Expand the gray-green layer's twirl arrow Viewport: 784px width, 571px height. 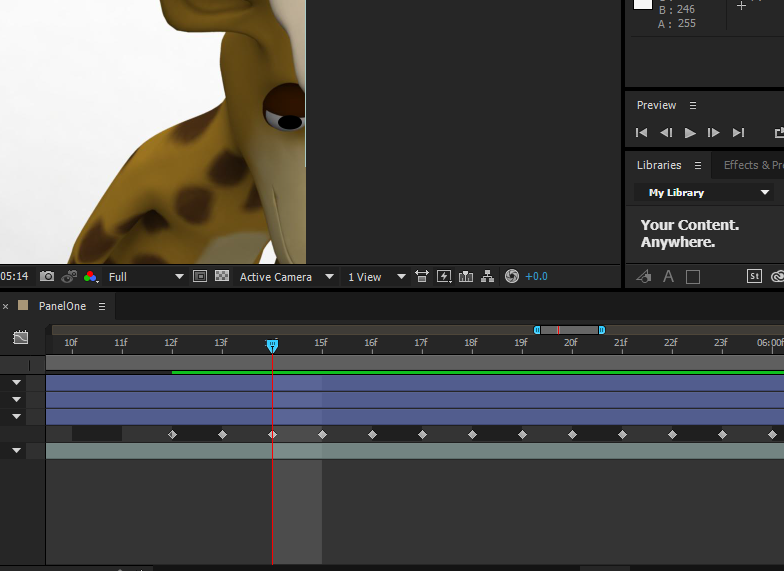coord(16,450)
